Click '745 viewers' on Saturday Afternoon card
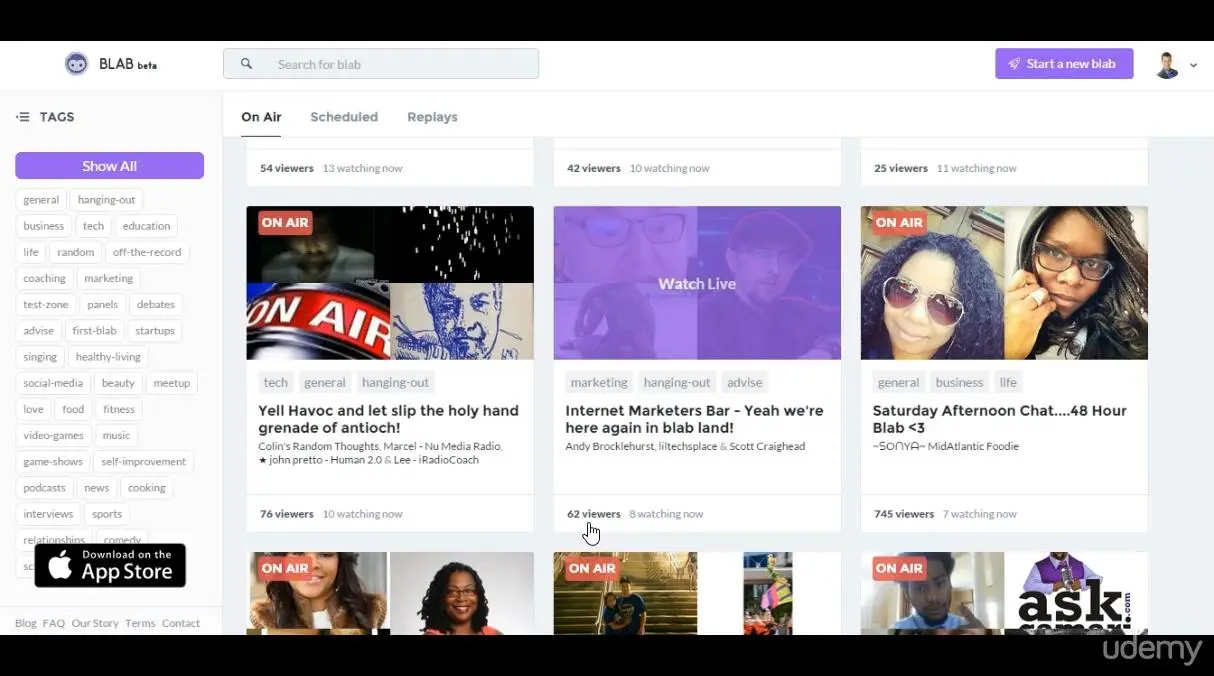Screen dimensions: 1214x676 click(x=903, y=514)
